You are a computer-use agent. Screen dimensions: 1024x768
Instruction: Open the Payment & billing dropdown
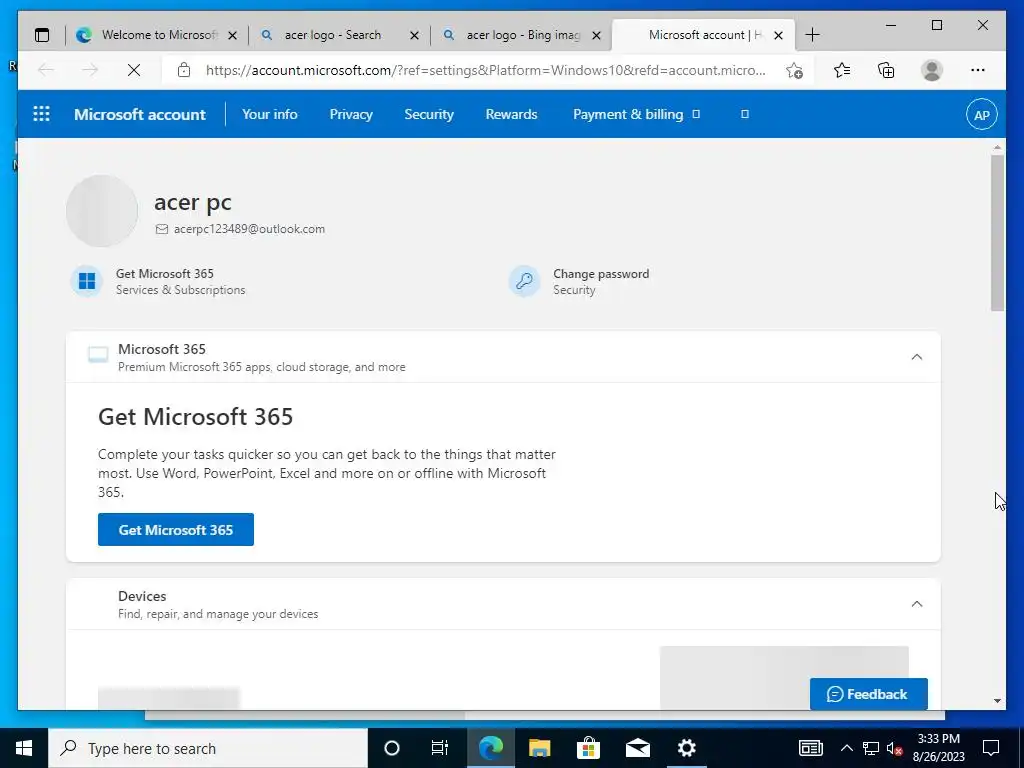[636, 114]
